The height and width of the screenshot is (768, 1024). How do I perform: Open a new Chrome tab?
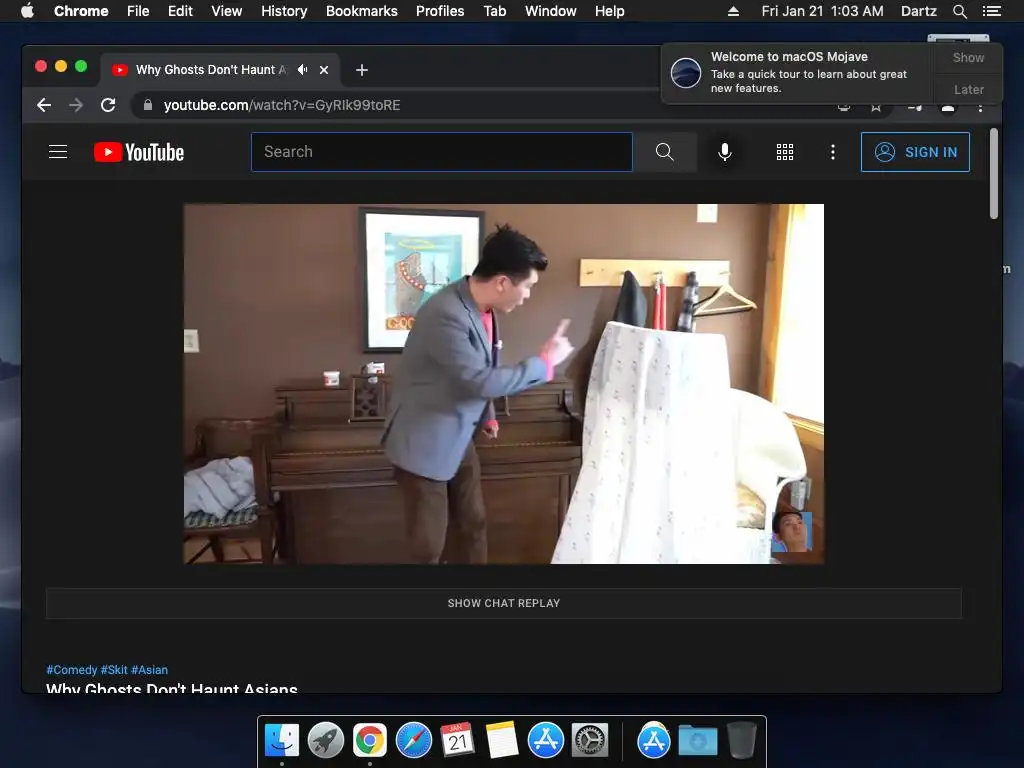click(x=362, y=70)
